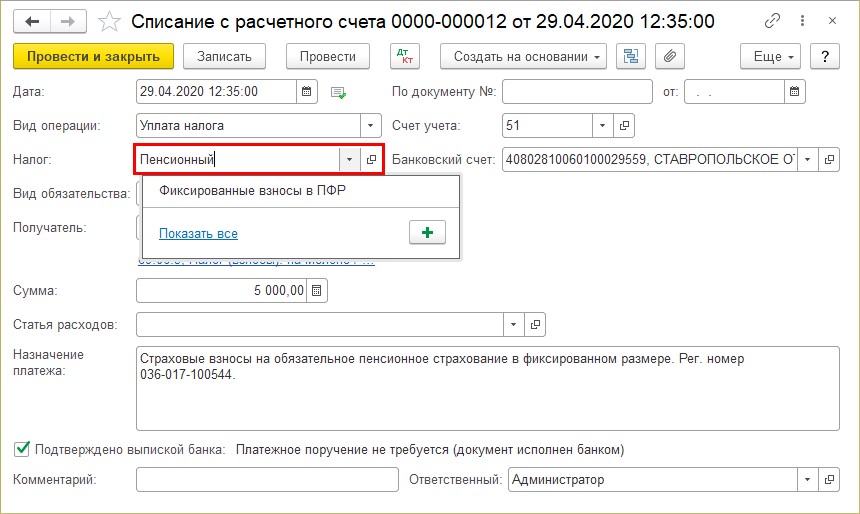Click 'Провести и закрыть' button
Image resolution: width=860 pixels, height=514 pixels.
click(93, 57)
